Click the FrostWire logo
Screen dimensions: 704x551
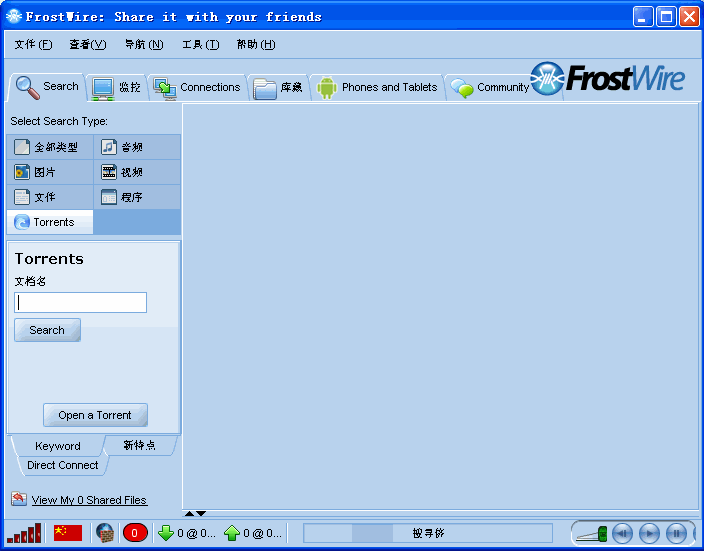[x=607, y=79]
